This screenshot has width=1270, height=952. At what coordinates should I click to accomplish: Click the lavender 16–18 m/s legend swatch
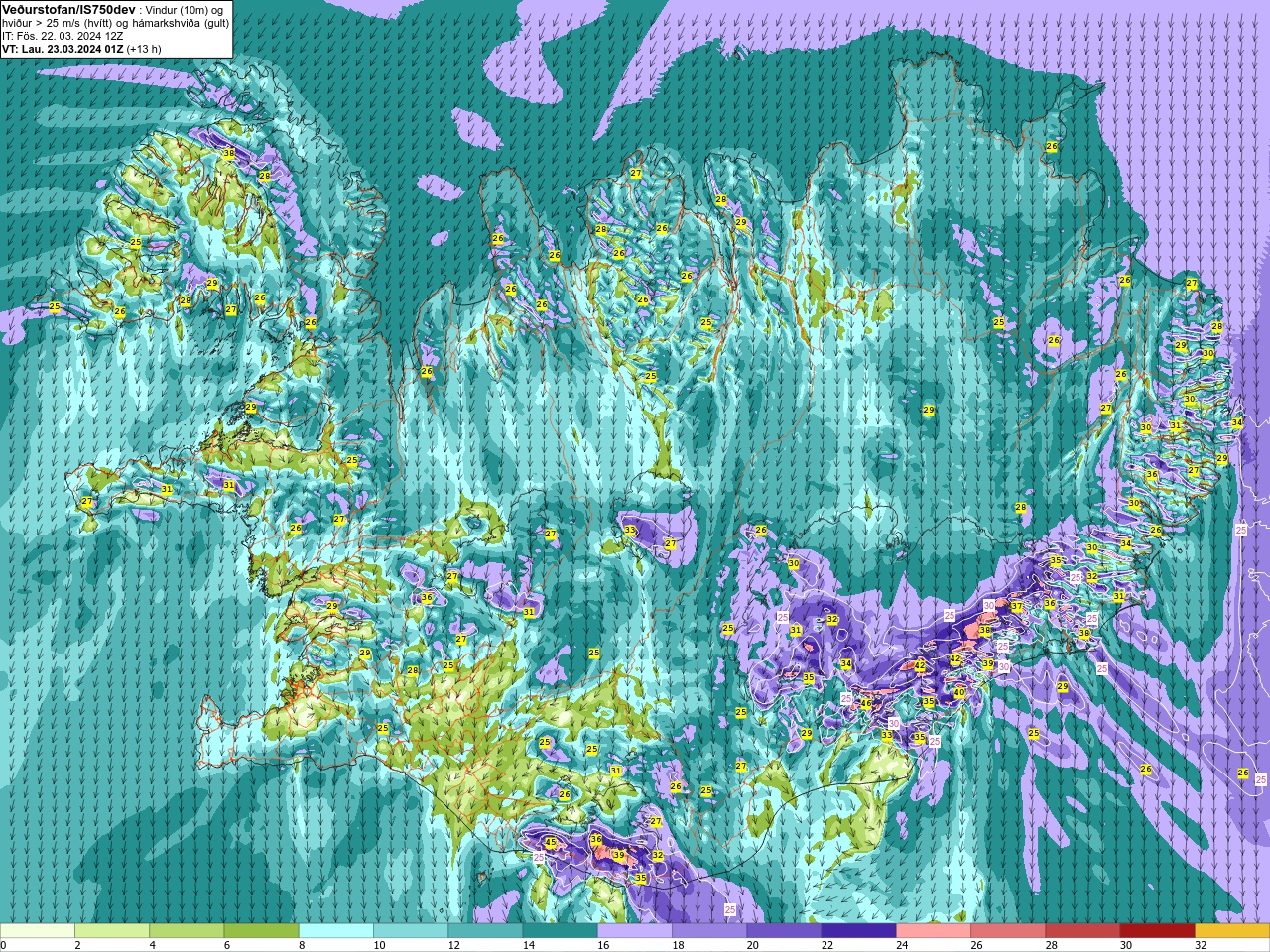pos(635,931)
